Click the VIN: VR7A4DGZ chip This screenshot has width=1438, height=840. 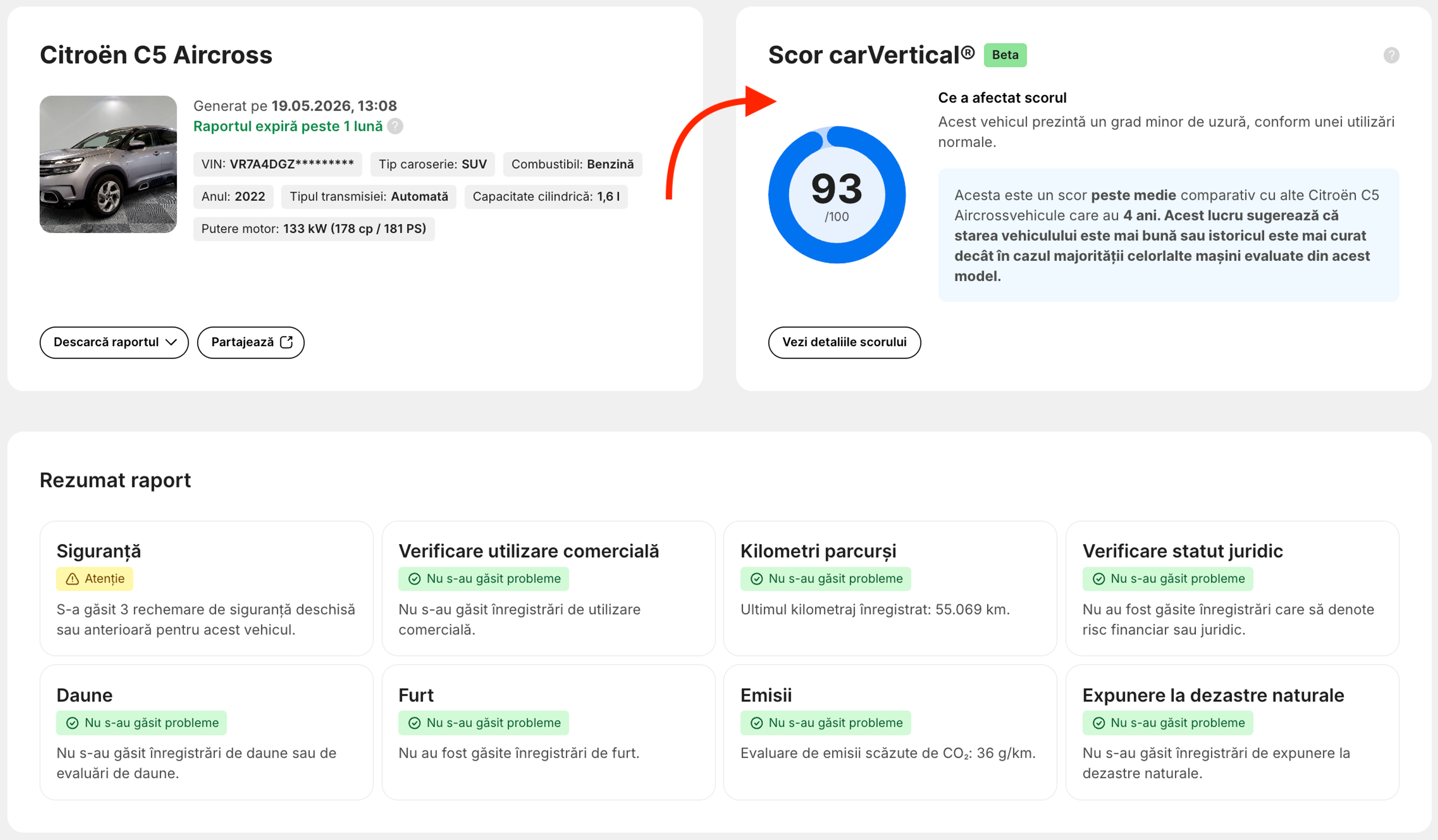[x=277, y=164]
